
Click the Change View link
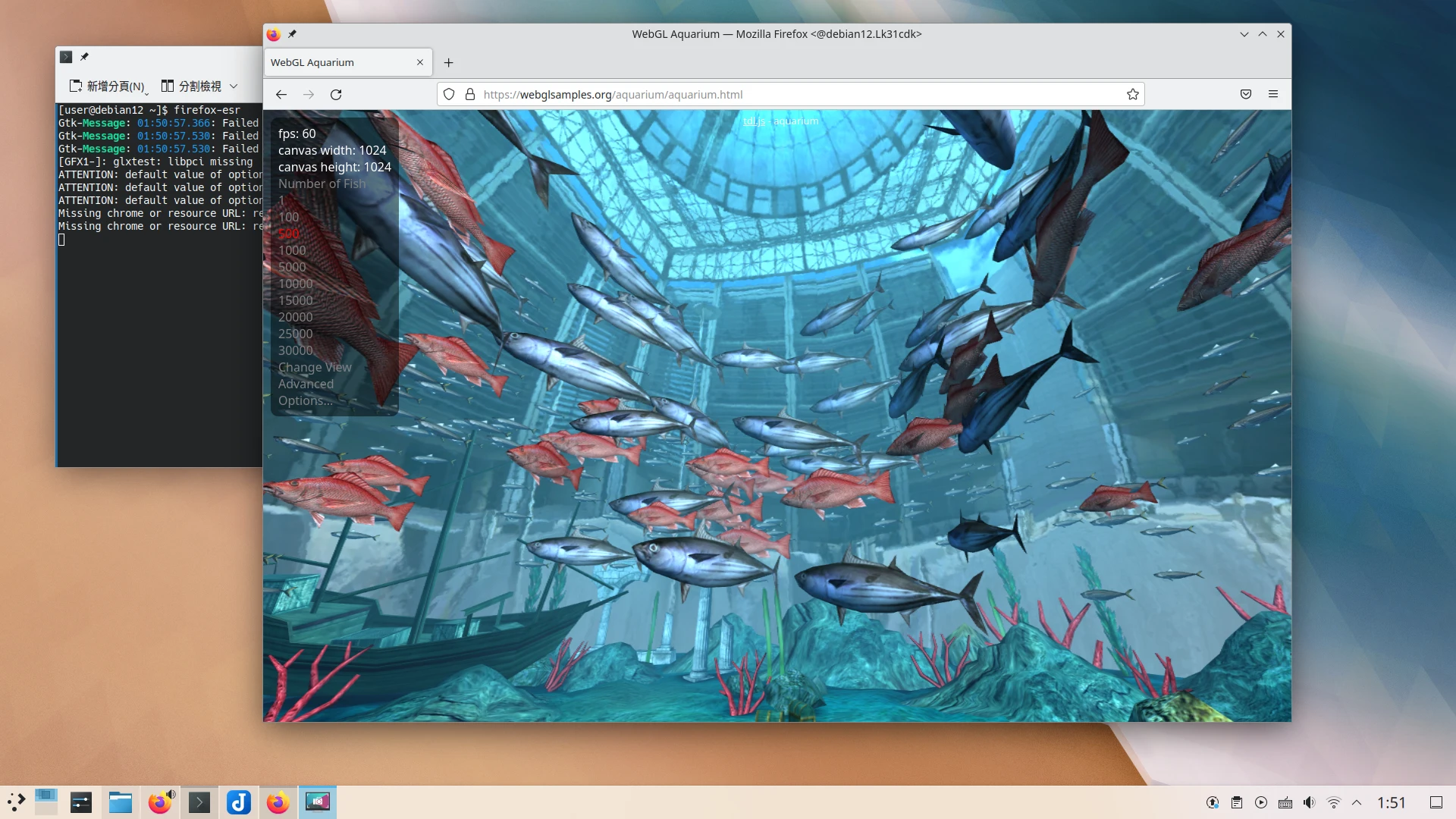click(315, 367)
